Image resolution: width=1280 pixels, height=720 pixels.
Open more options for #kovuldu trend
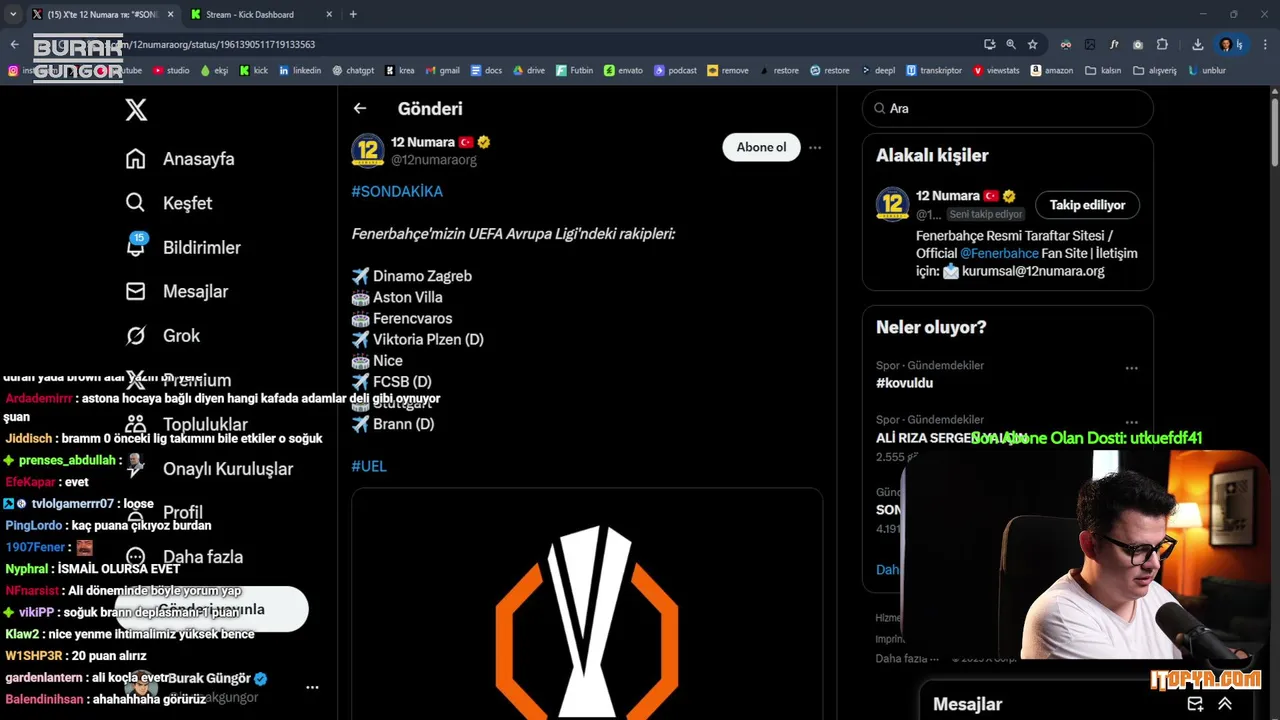(x=1131, y=368)
